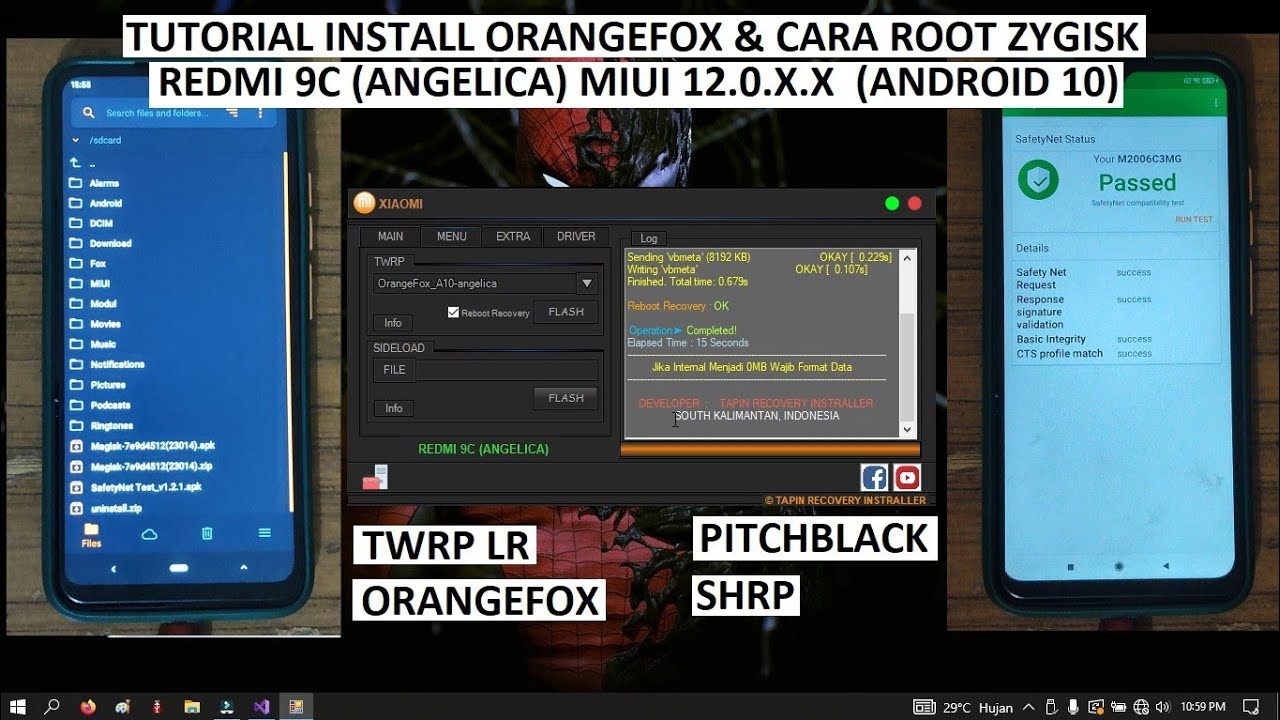Click the sideload file path field

[507, 370]
